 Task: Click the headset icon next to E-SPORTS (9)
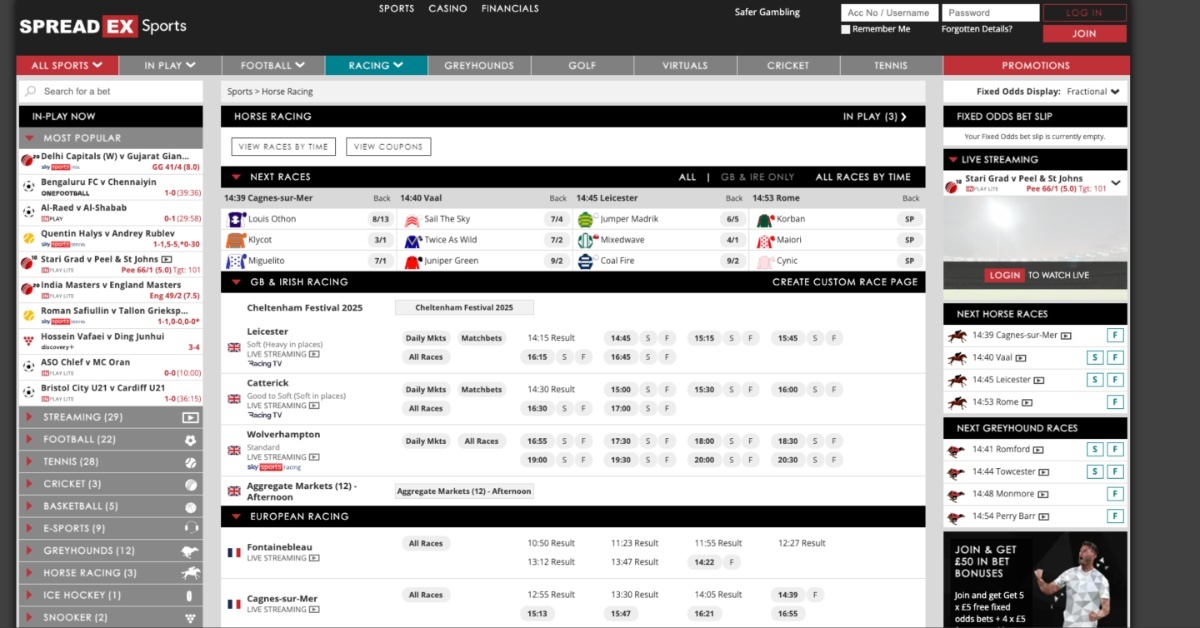[190, 528]
